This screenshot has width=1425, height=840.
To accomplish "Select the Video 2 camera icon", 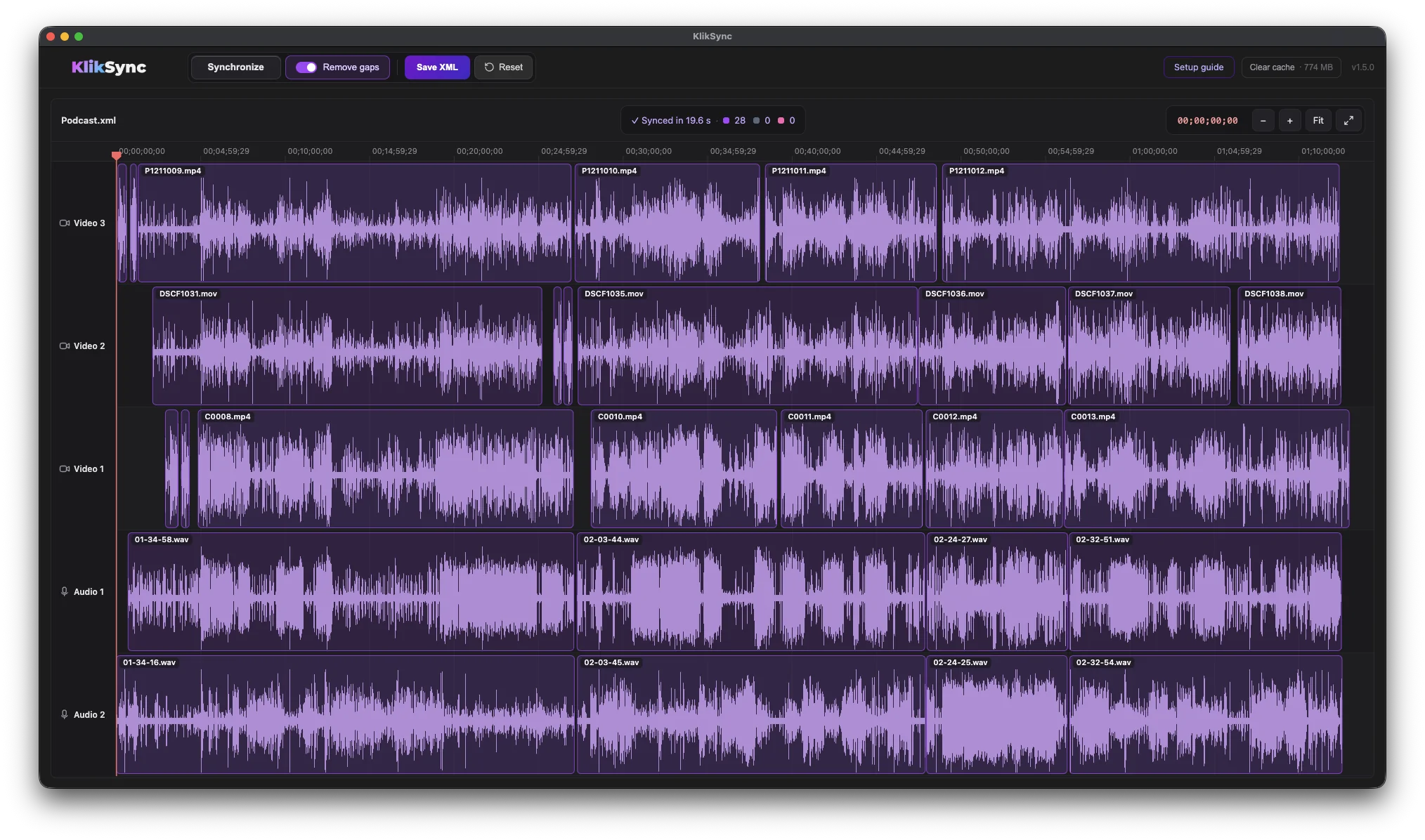I will point(65,346).
